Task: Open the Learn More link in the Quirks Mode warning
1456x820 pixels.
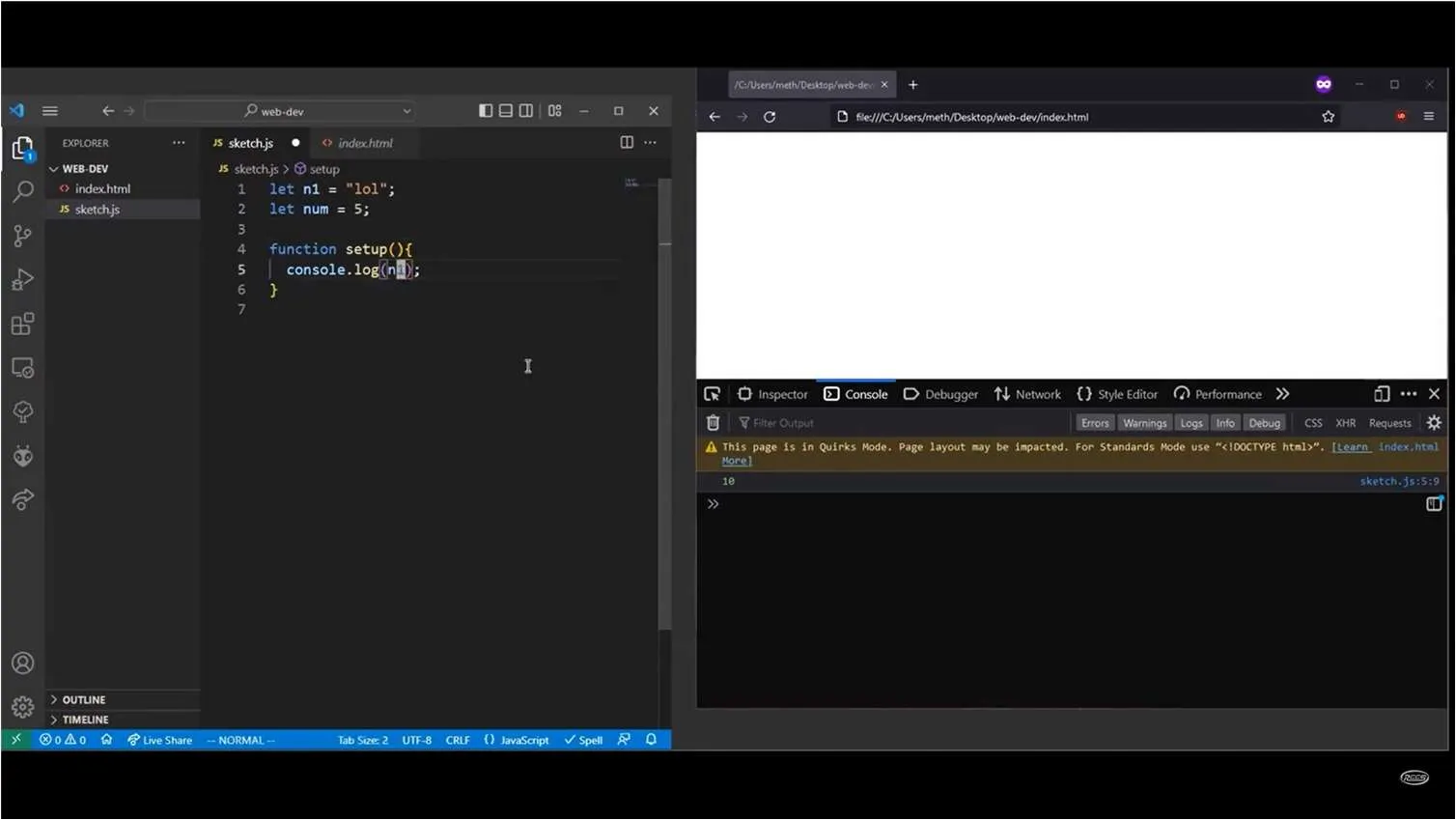Action: coord(1352,446)
